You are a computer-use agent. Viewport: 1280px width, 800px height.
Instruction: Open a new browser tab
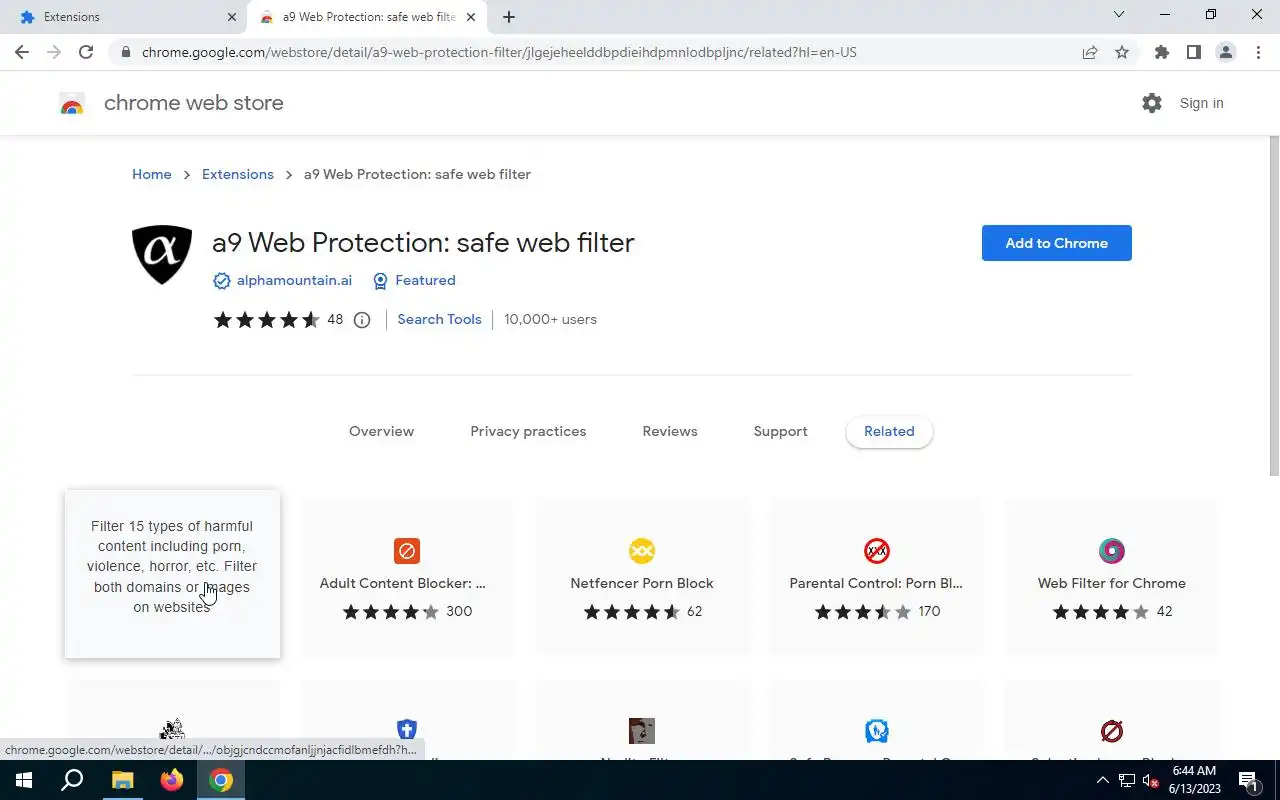(509, 17)
